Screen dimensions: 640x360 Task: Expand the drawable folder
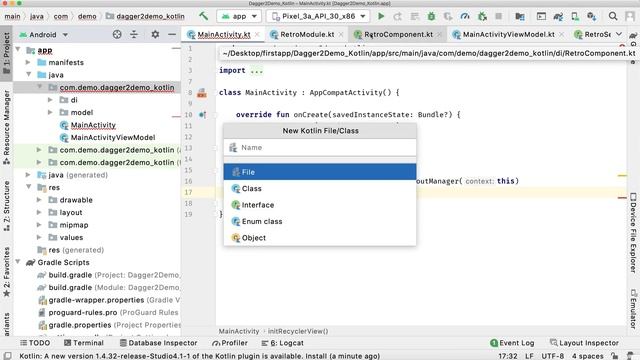tap(39, 200)
